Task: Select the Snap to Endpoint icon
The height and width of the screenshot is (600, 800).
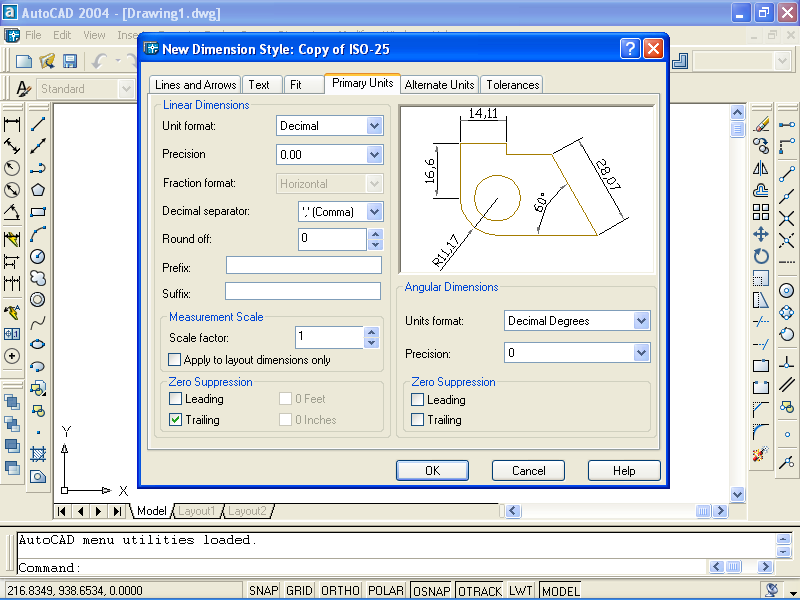Action: [786, 174]
